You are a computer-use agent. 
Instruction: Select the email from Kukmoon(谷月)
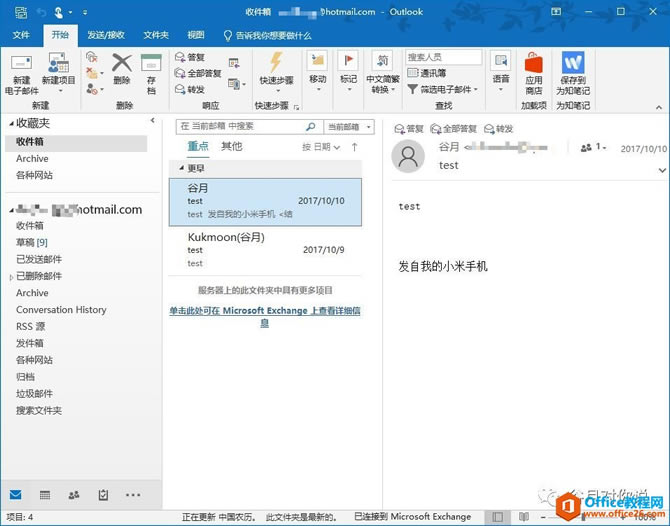(265, 250)
